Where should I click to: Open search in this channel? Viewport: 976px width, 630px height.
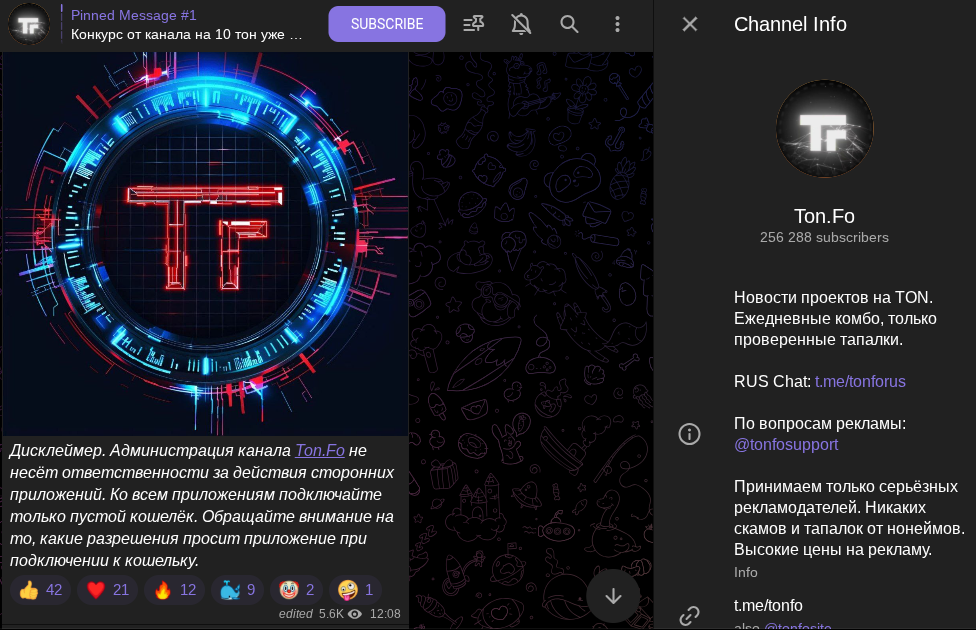pyautogui.click(x=569, y=24)
